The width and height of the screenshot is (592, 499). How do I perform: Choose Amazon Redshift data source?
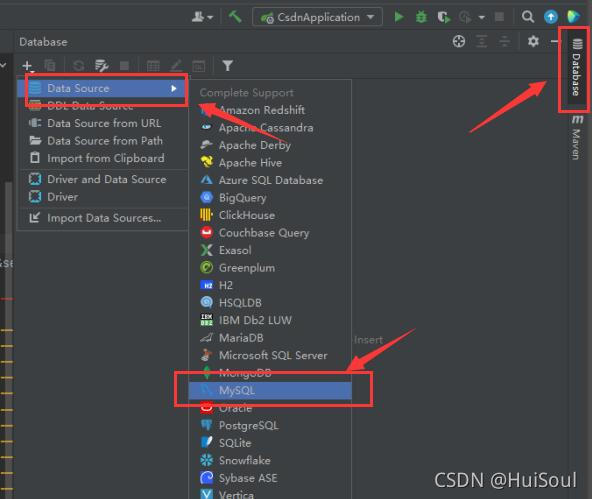tap(270, 110)
